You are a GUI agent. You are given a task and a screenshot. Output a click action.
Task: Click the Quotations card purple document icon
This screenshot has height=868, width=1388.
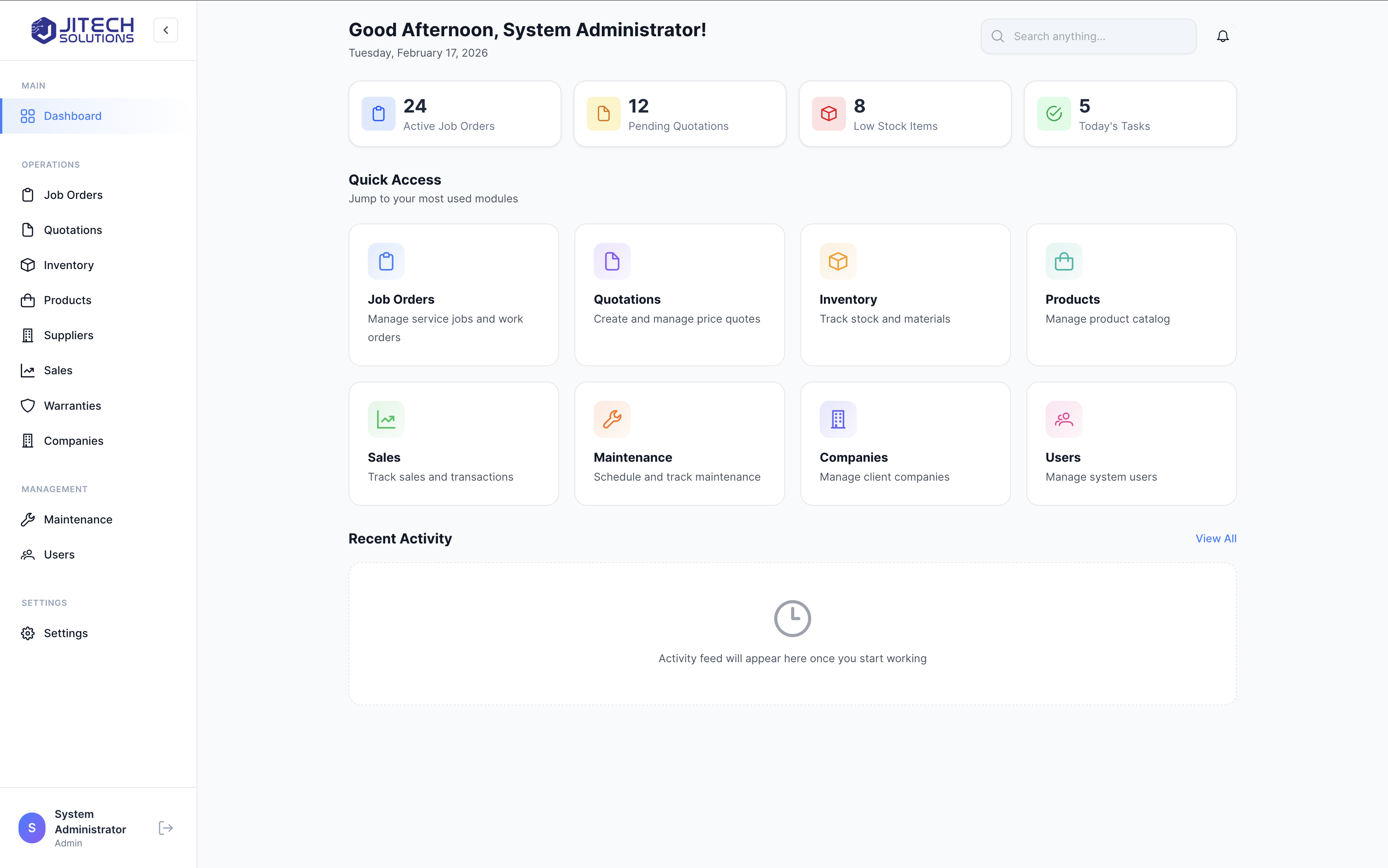pyautogui.click(x=612, y=261)
